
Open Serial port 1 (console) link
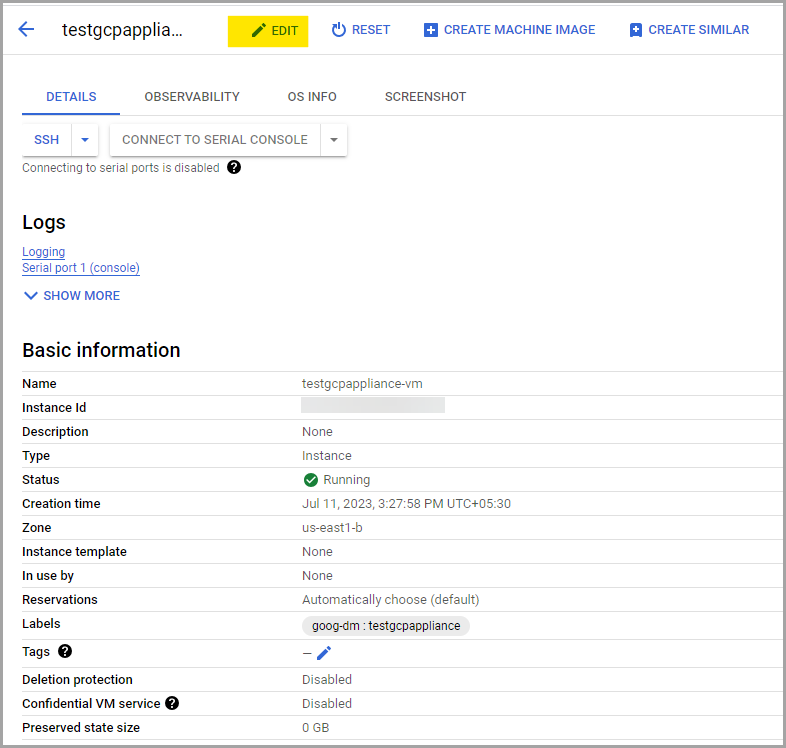81,268
